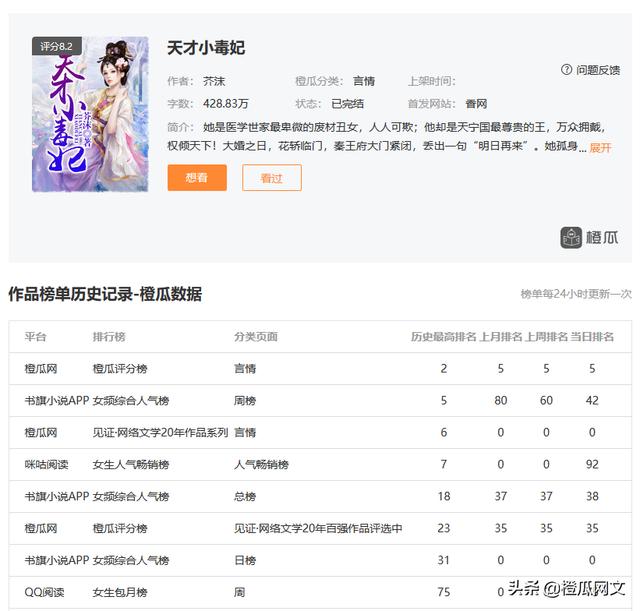Click the orange 想看 button
Screen dimensions: 640x611
[x=197, y=178]
